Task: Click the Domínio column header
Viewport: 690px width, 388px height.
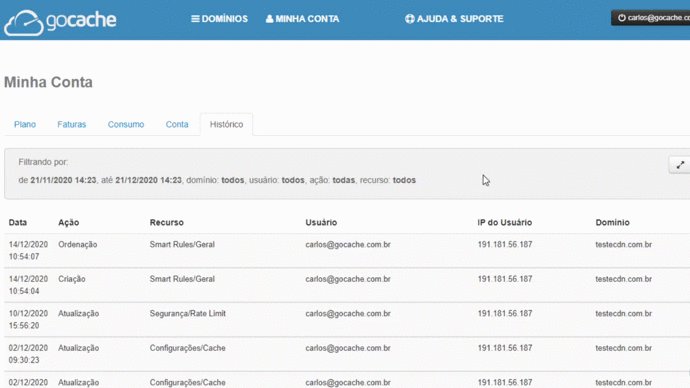Action: [613, 223]
